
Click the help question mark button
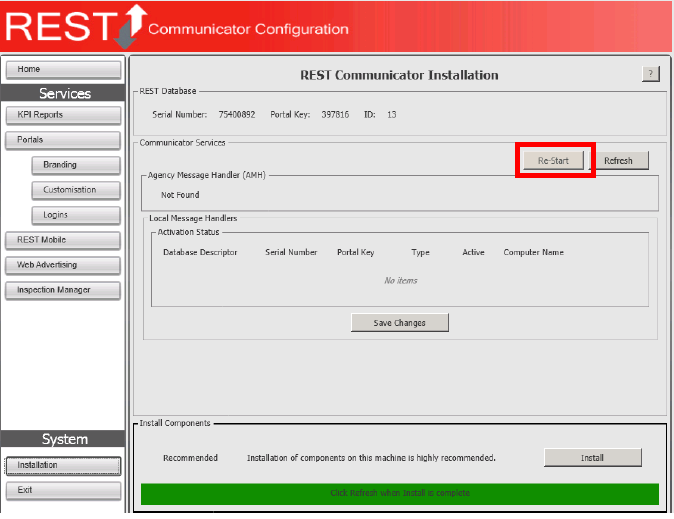(651, 74)
